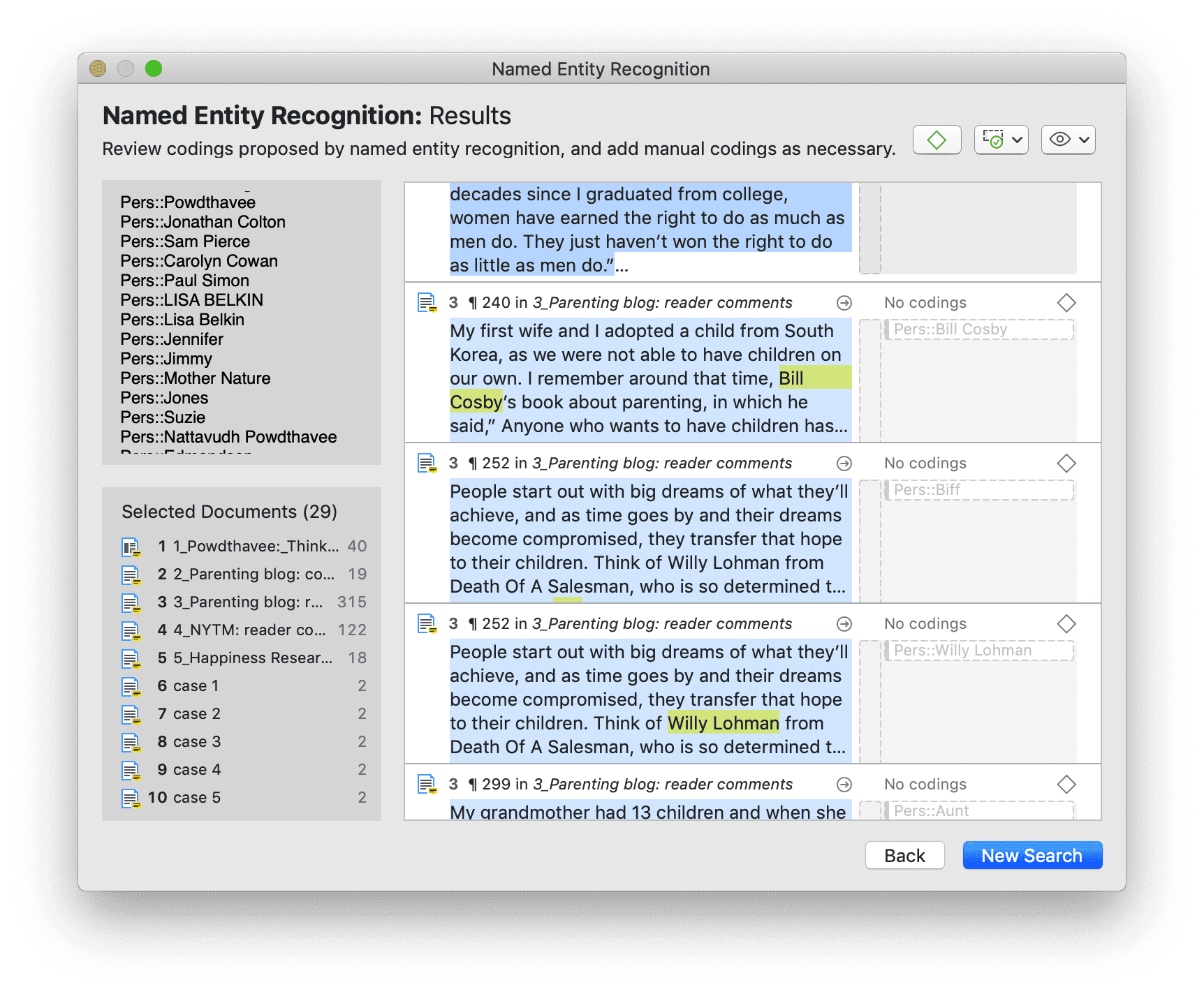Select document 2_Parenting blog: co... with 19 hits
This screenshot has width=1204, height=994.
(x=244, y=574)
